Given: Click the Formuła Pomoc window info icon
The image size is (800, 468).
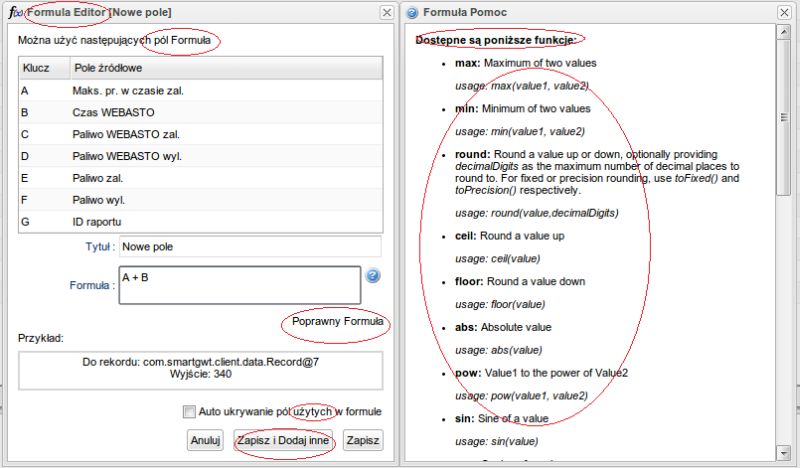Looking at the screenshot, I should (412, 12).
